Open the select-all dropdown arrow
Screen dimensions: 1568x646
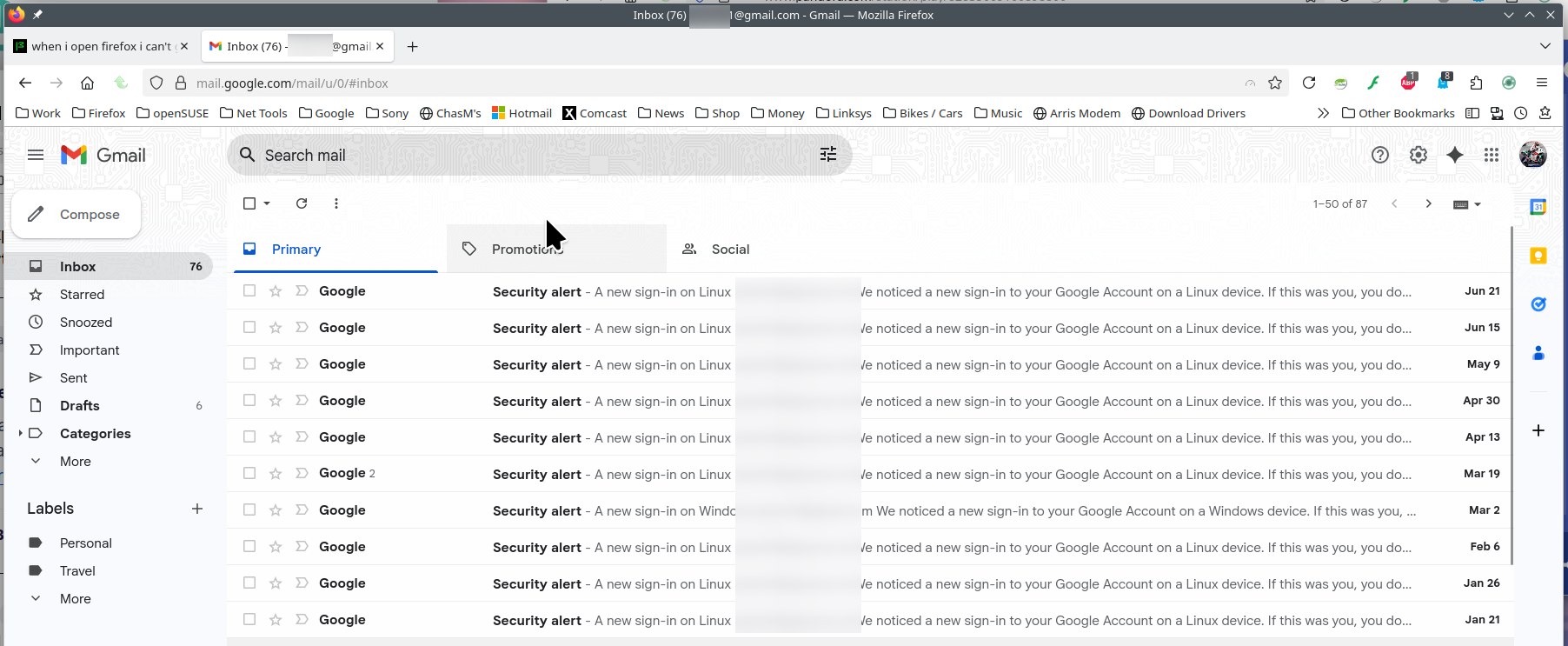tap(267, 203)
